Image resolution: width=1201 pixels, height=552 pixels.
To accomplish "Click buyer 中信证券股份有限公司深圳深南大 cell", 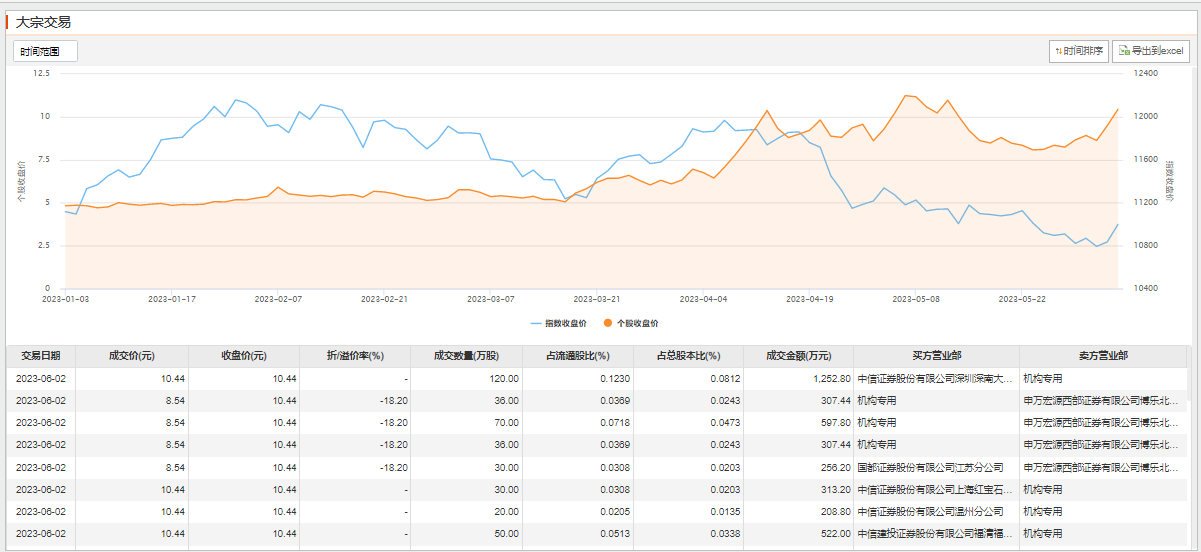I will pos(936,379).
